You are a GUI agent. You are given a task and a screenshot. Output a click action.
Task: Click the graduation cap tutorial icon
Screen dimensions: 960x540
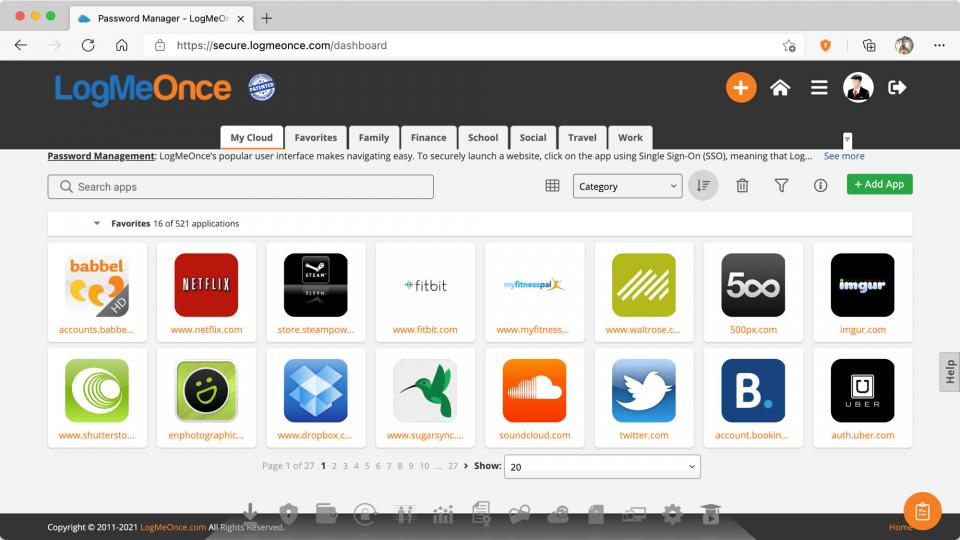pos(711,514)
